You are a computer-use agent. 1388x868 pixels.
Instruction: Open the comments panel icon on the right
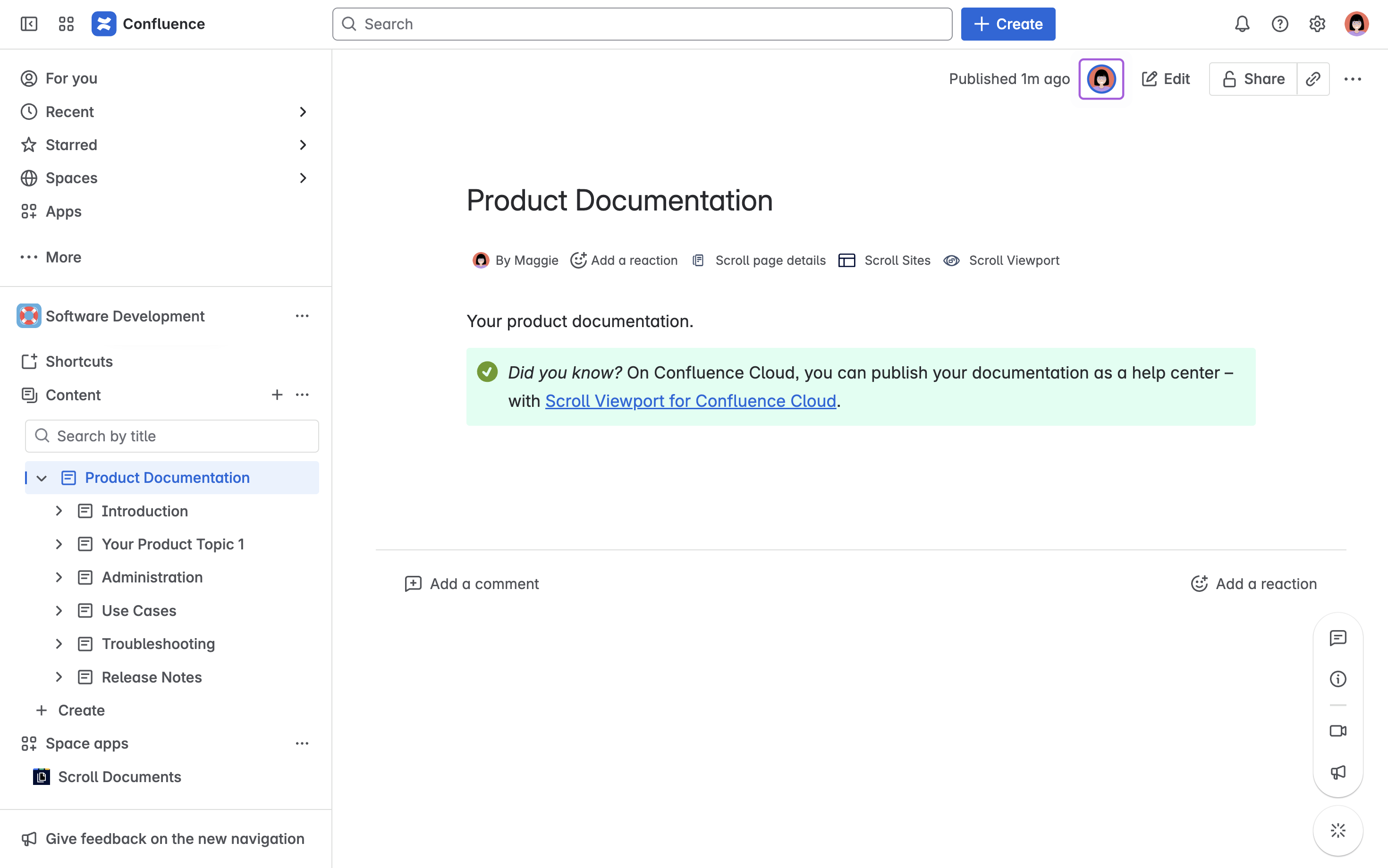[1338, 638]
